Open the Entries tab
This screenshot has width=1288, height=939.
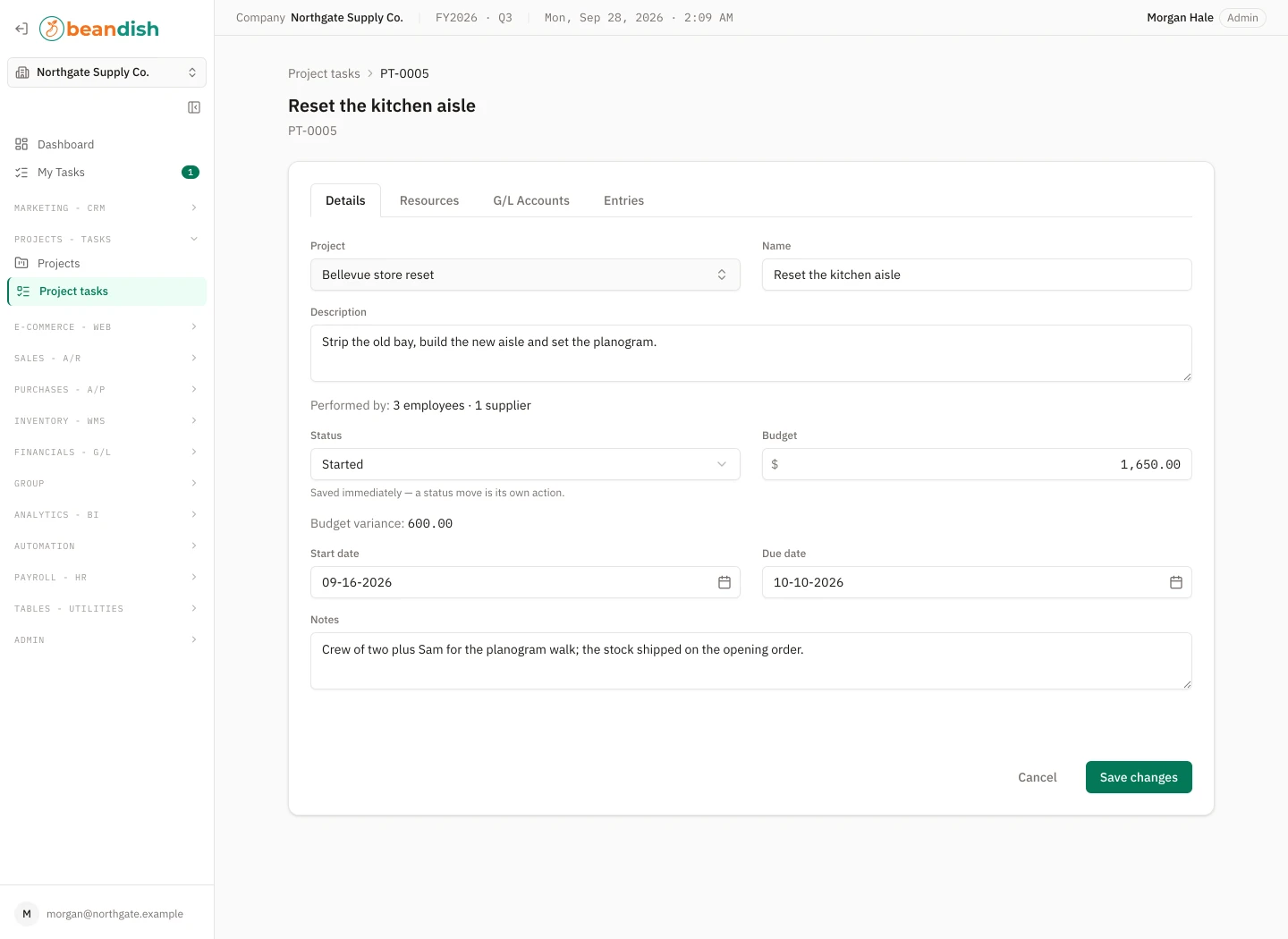(x=623, y=200)
